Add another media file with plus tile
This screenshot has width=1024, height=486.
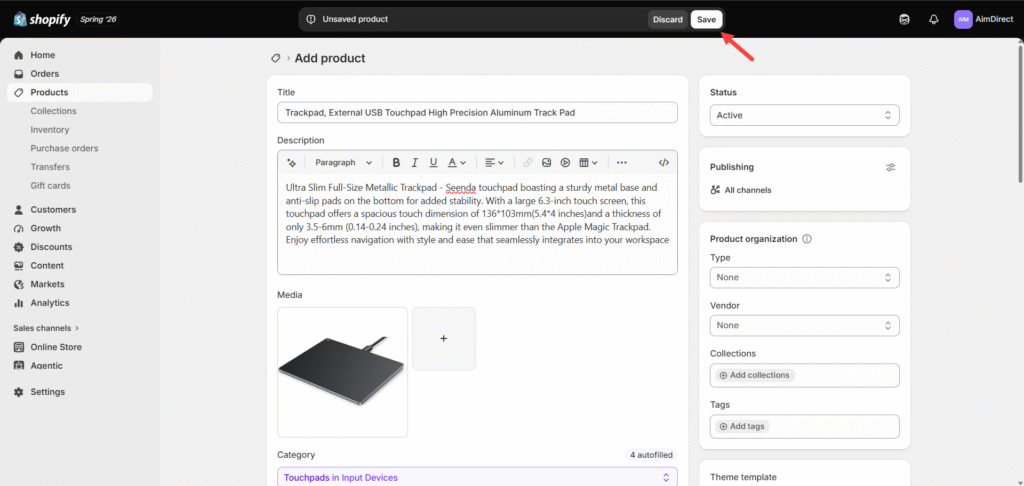coord(444,338)
